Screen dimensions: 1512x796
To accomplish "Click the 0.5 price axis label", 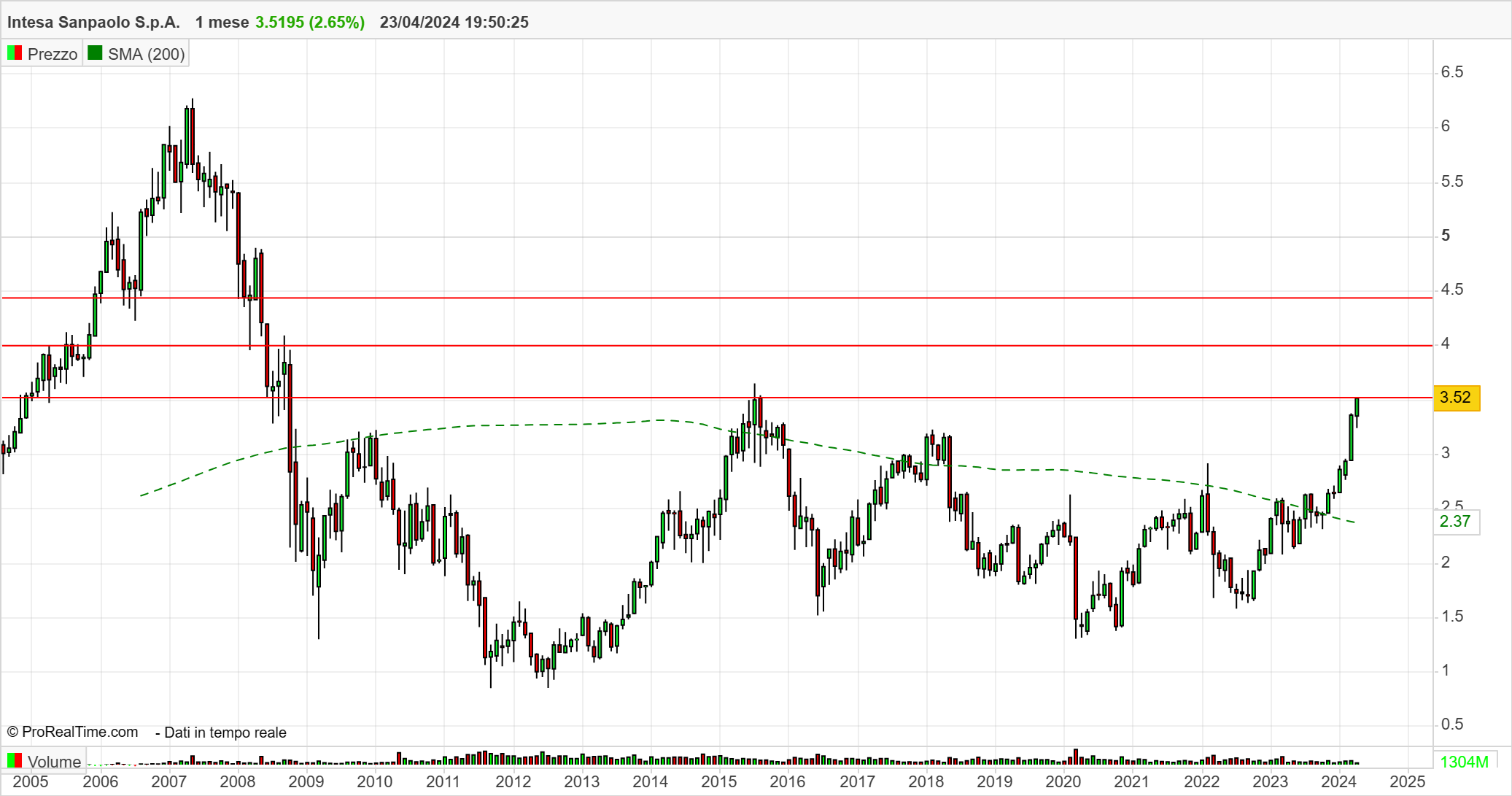I will point(1452,724).
